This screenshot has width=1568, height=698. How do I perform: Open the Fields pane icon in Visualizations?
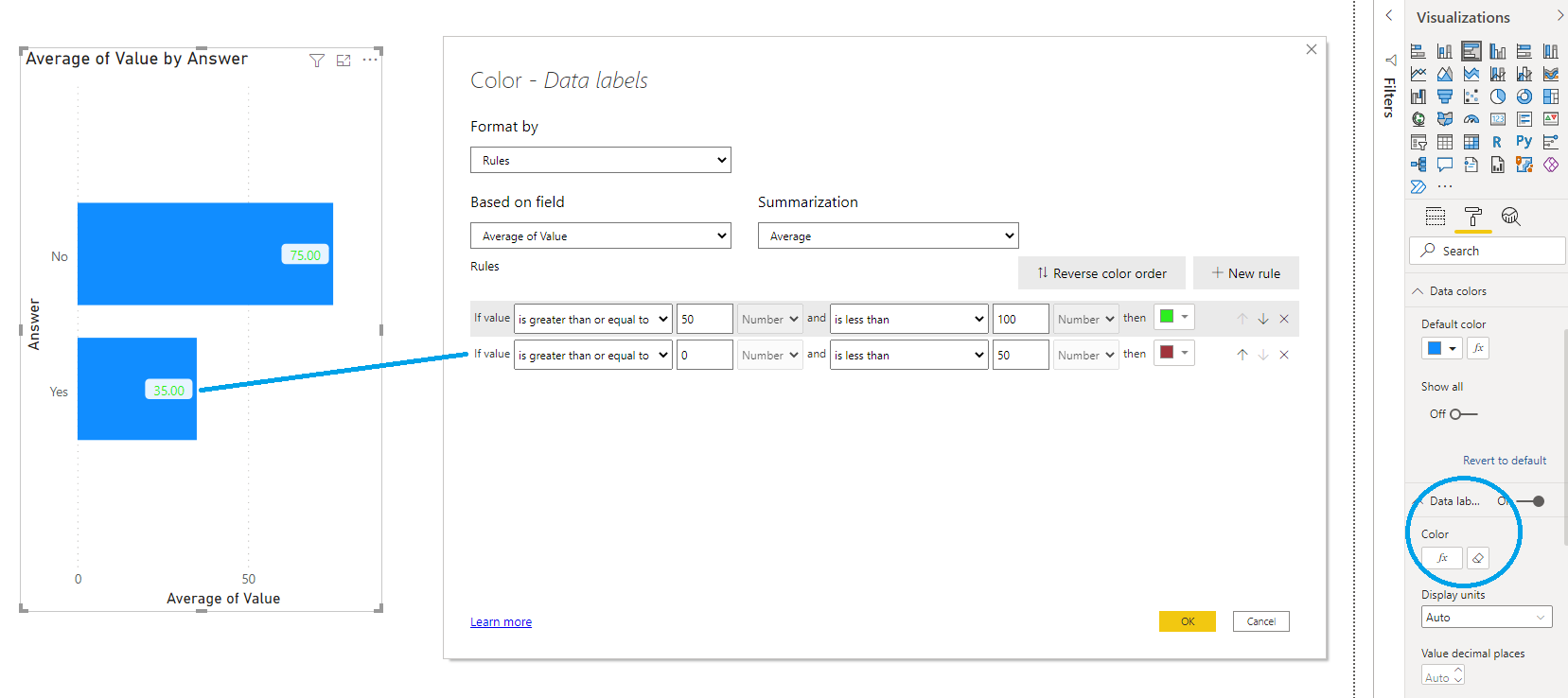click(x=1436, y=217)
